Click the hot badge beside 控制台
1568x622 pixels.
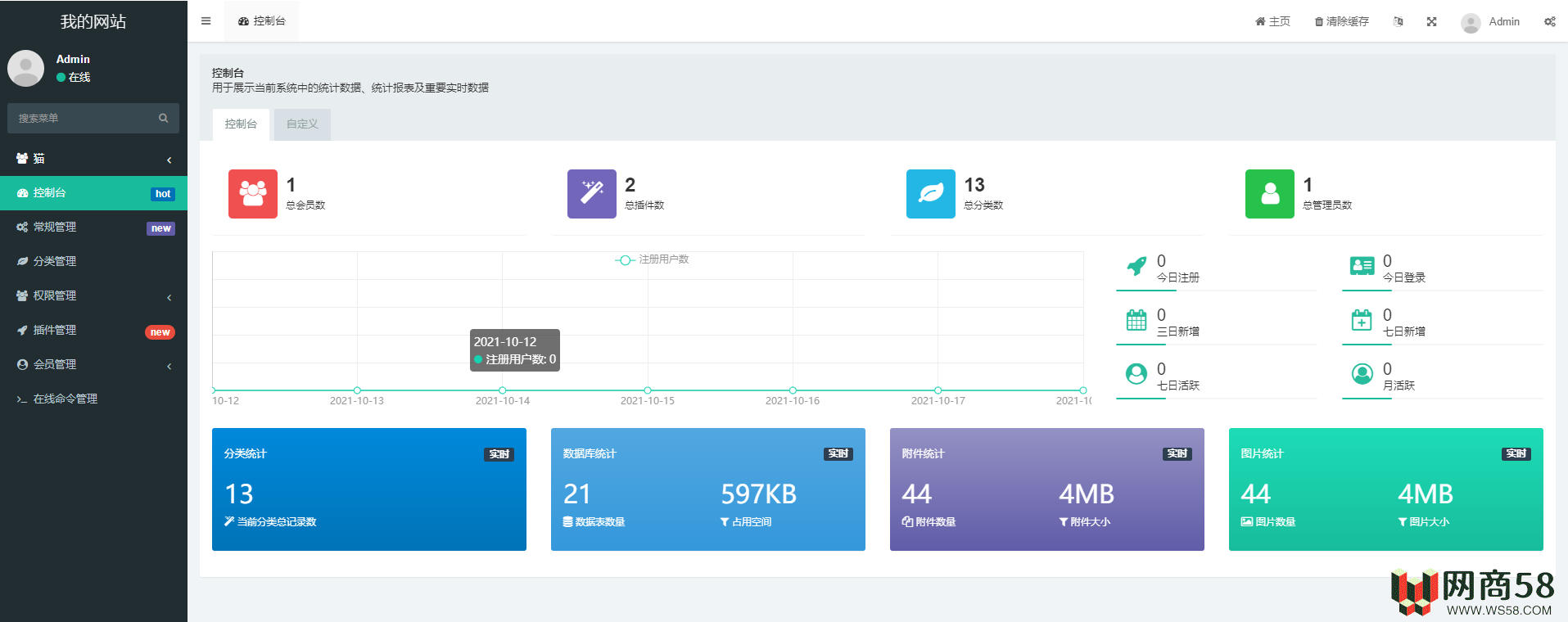[163, 194]
